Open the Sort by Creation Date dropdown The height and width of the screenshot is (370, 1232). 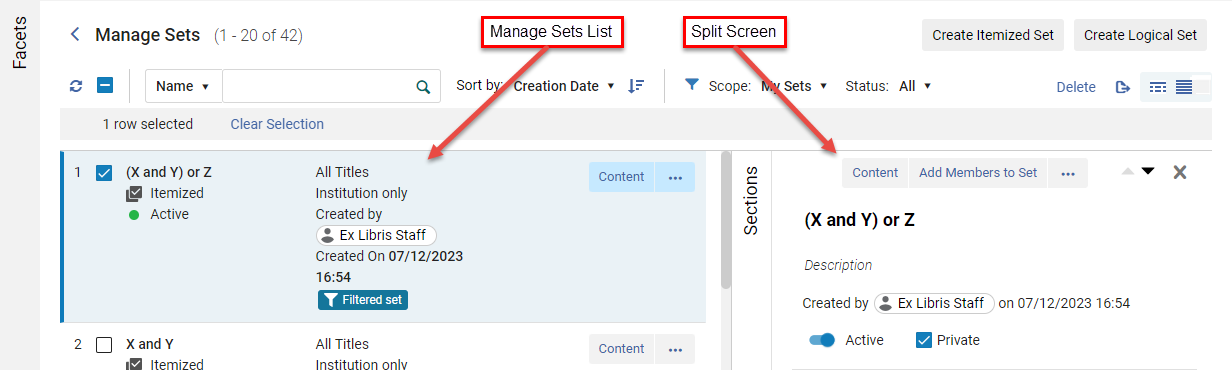[564, 86]
